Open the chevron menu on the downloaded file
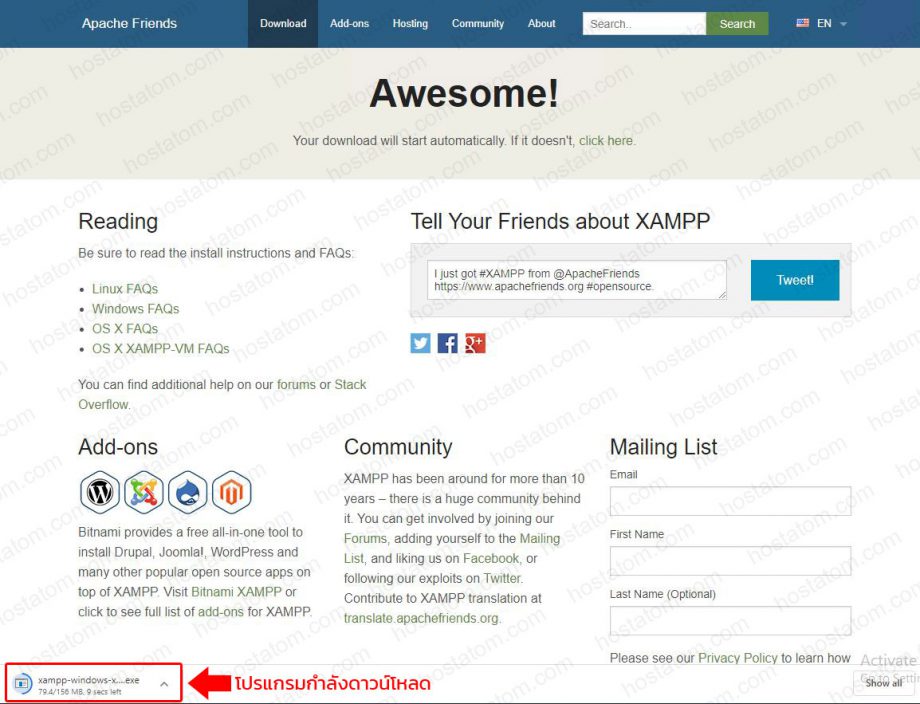This screenshot has height=704, width=920. click(163, 684)
